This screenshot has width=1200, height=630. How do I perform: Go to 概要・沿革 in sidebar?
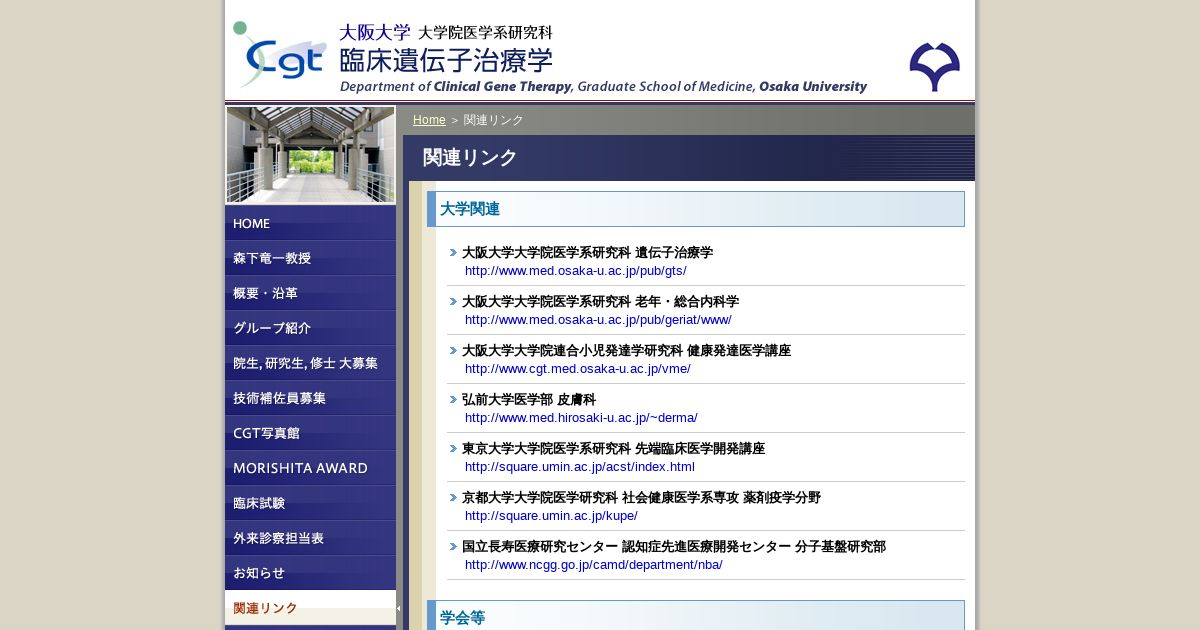pyautogui.click(x=310, y=293)
